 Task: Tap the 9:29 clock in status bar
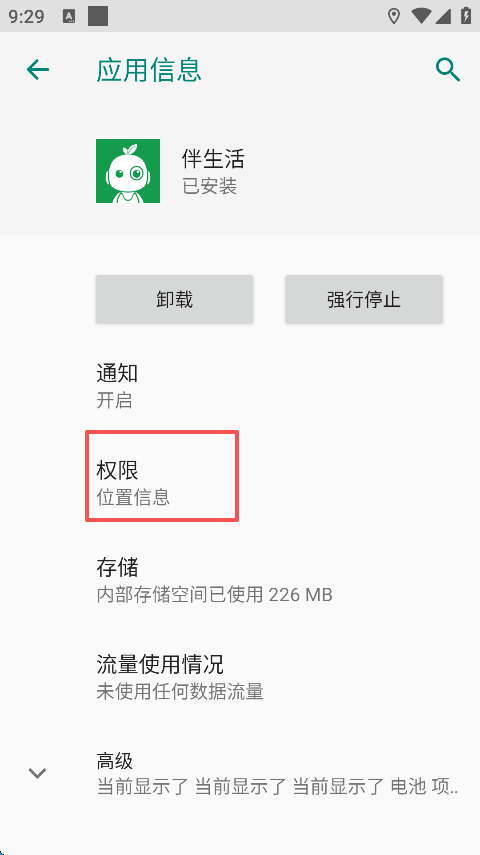(x=27, y=16)
